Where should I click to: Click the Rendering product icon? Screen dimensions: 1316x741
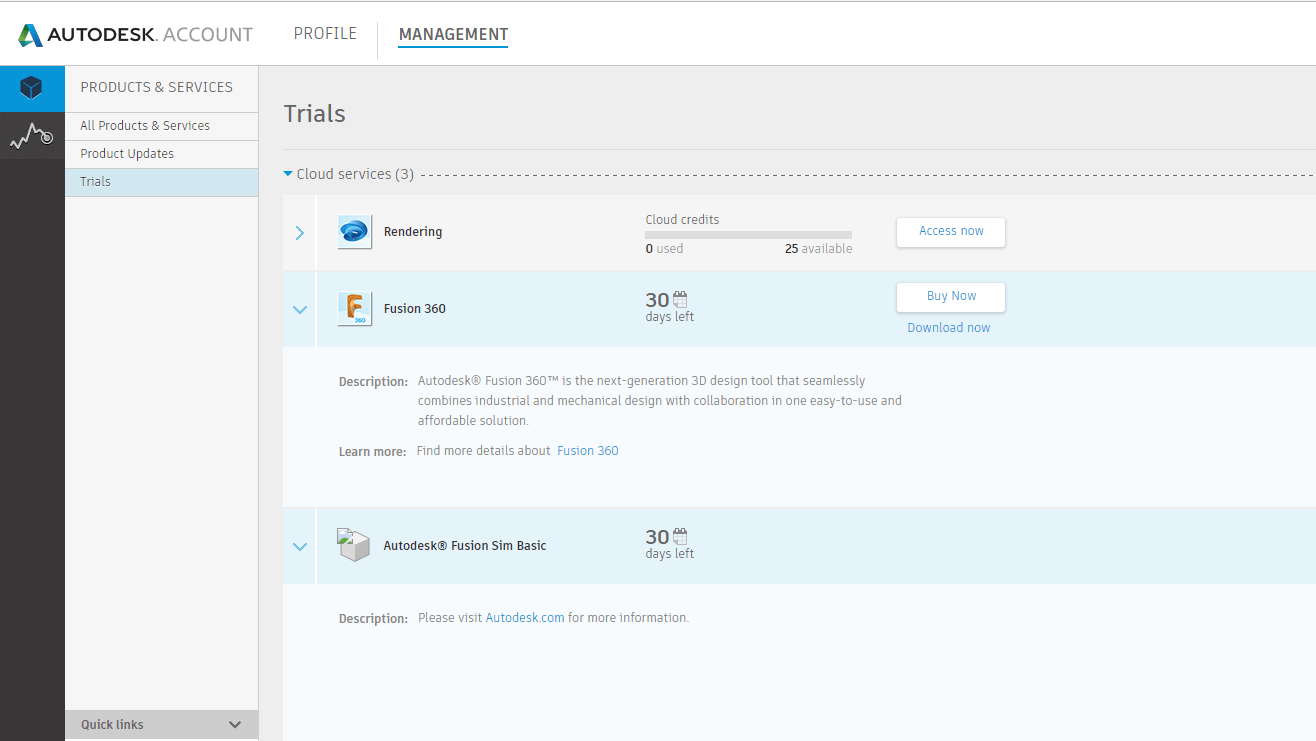click(x=355, y=232)
